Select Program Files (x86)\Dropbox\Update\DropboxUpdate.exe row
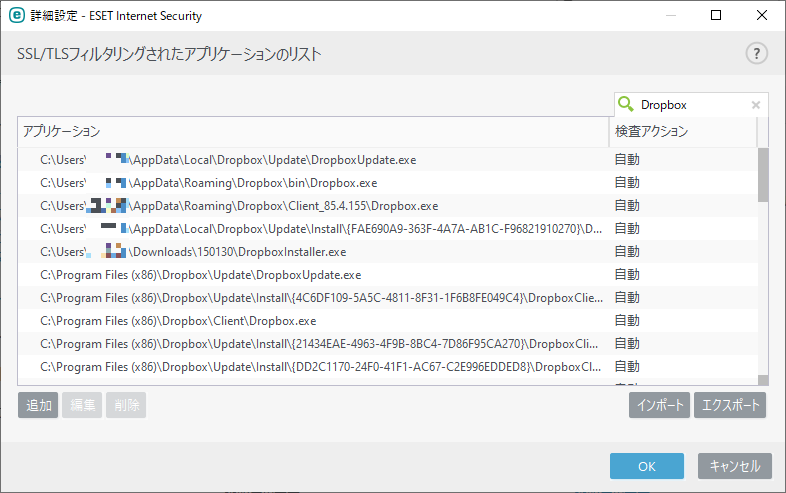 (x=388, y=275)
